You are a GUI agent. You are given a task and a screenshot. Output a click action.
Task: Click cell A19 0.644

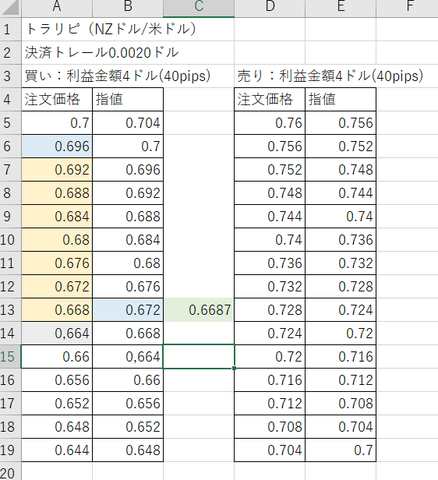point(57,450)
